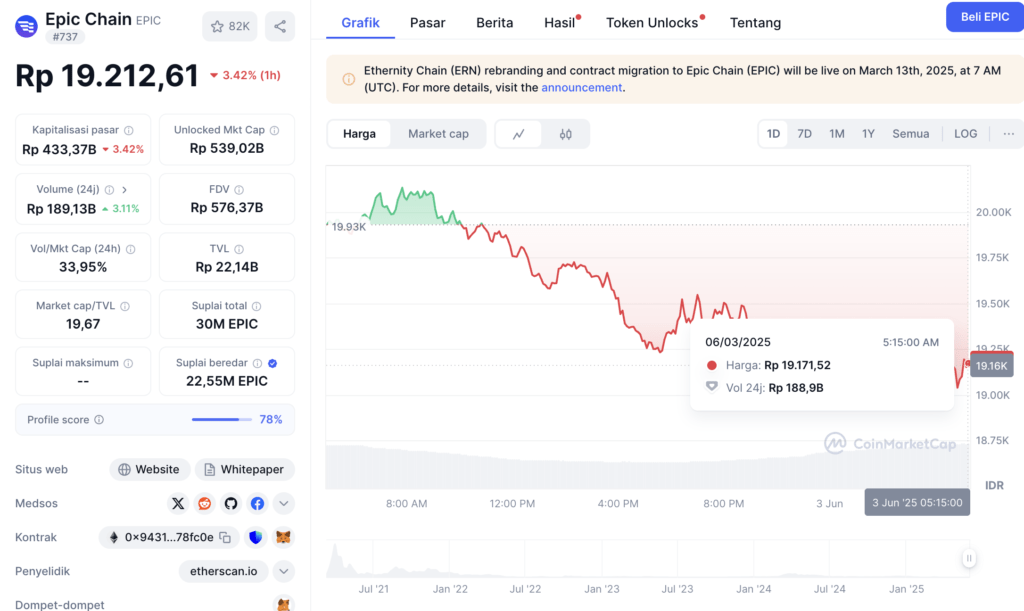Open etherscan.io explorer link

click(x=223, y=571)
